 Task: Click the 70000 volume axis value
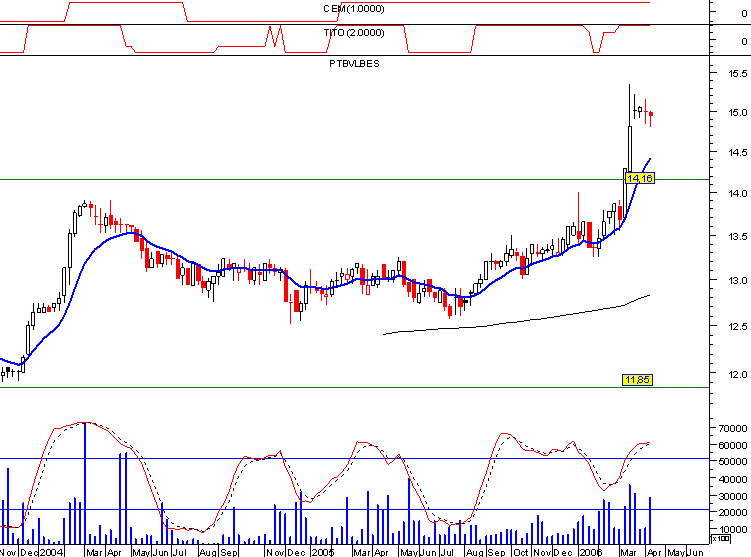(733, 428)
